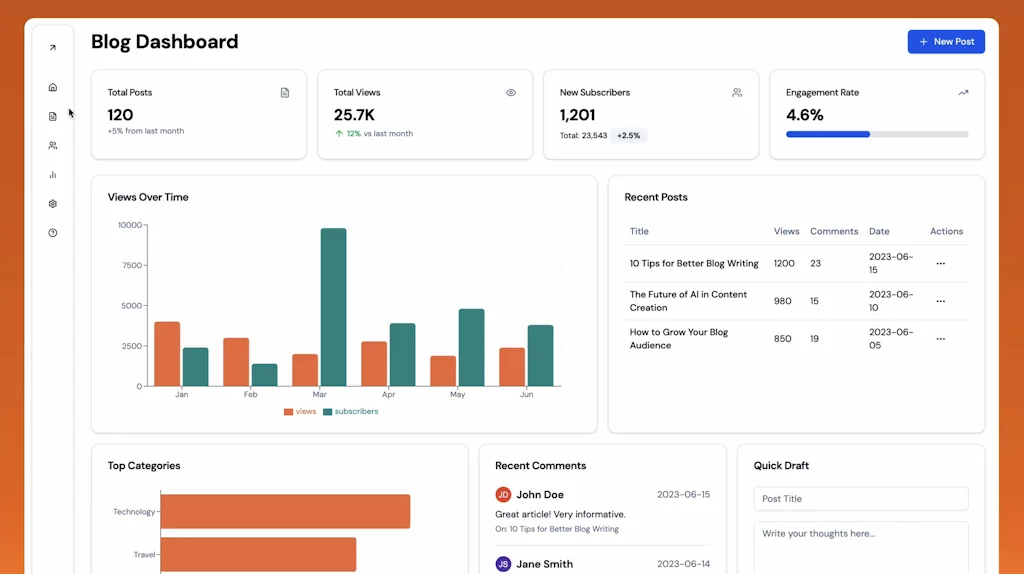This screenshot has width=1024, height=574.
Task: Open the analytics bar chart sidebar icon
Action: [x=53, y=174]
